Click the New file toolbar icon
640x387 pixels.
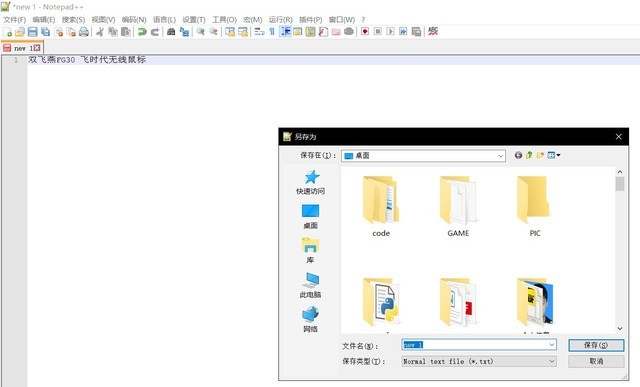(7, 32)
